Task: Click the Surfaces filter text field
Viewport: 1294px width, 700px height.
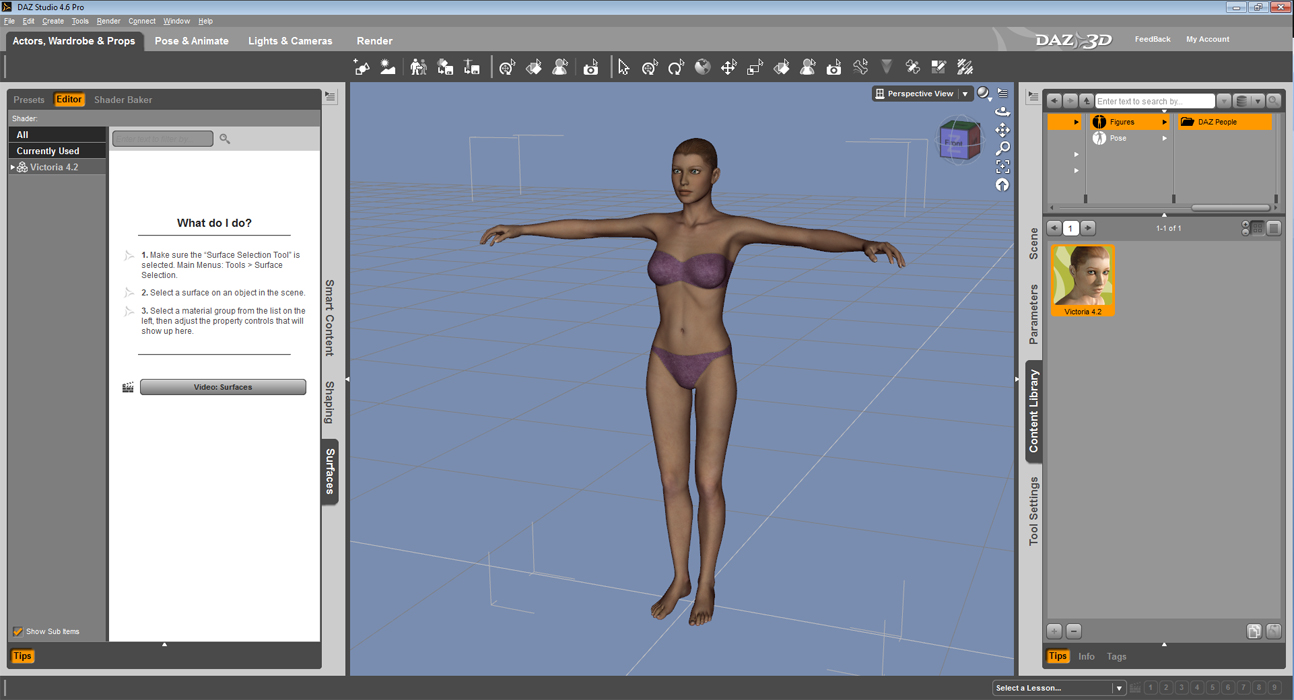Action: (162, 139)
